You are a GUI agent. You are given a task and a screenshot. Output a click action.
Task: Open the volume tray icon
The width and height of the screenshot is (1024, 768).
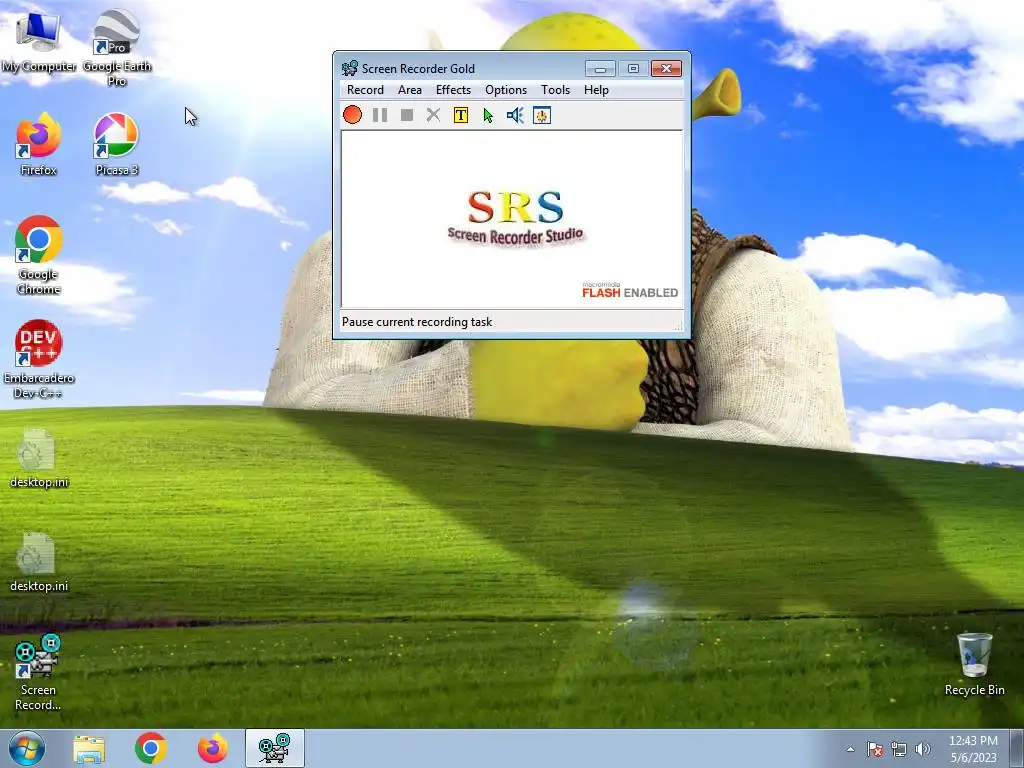922,749
